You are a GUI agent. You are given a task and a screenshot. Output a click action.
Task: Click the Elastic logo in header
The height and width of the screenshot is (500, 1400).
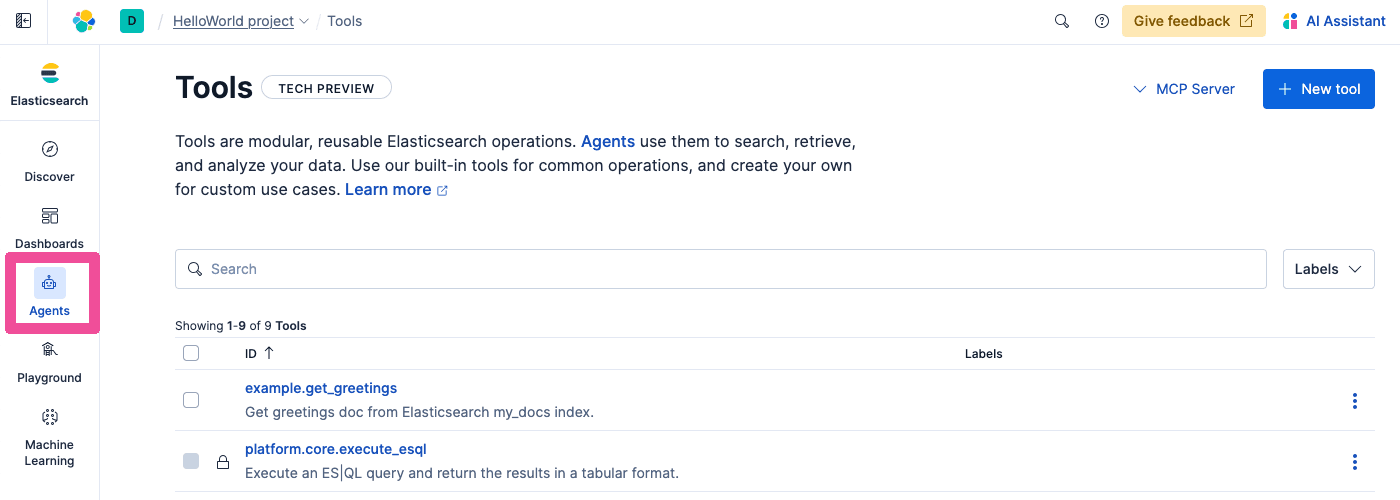[x=84, y=21]
